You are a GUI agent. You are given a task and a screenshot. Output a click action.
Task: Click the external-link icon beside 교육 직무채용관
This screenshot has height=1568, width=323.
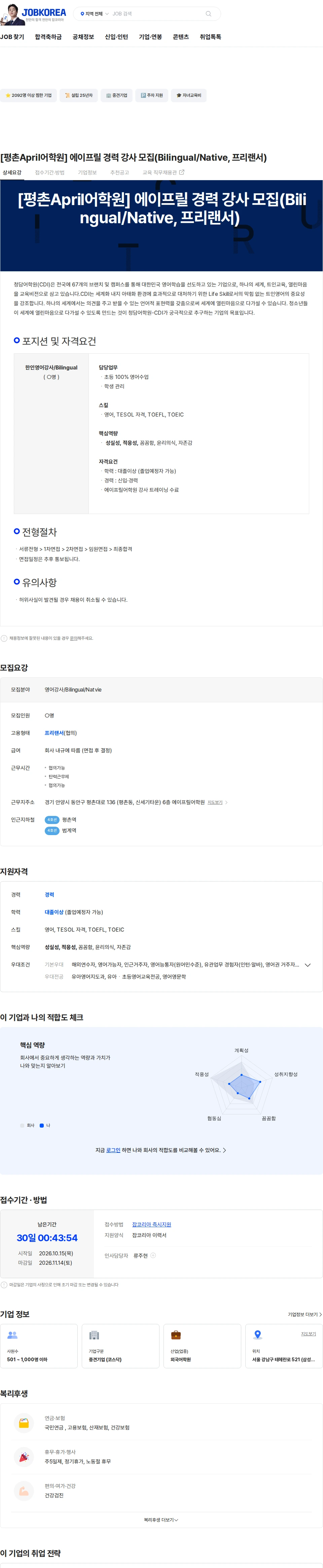click(182, 172)
